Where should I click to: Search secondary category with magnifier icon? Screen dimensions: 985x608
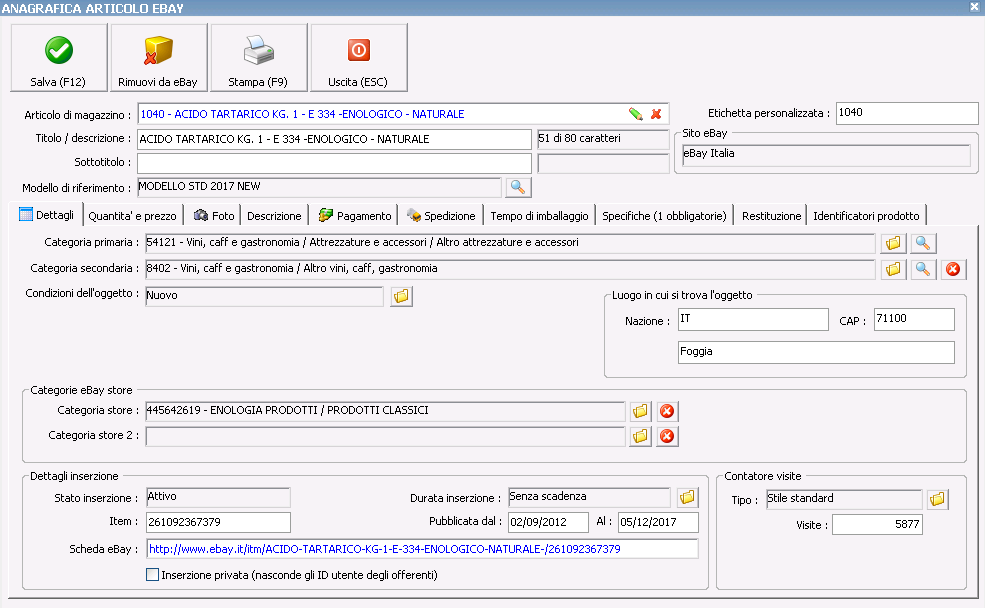click(x=922, y=269)
